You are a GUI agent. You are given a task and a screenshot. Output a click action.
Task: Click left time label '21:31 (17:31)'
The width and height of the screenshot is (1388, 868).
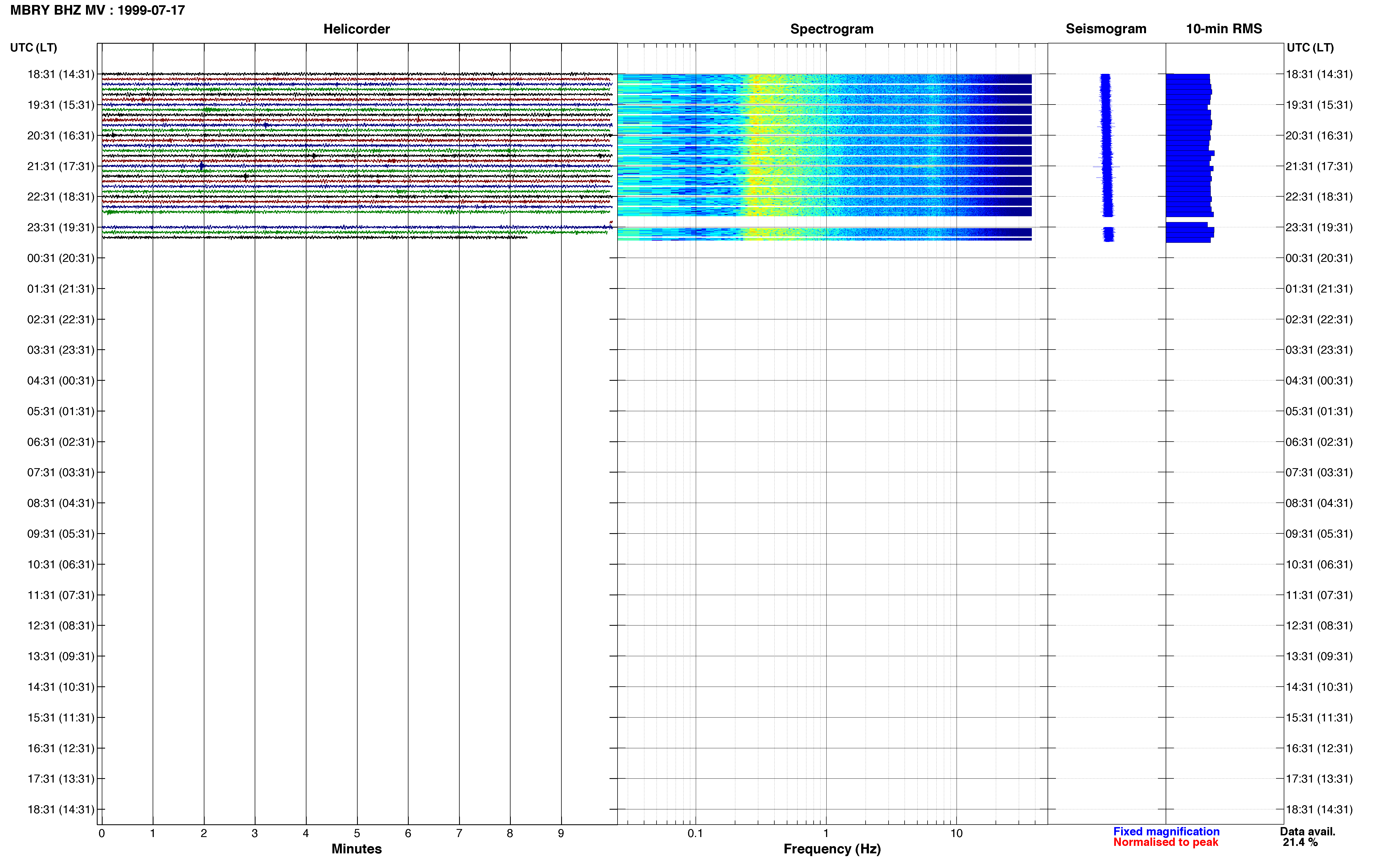(61, 166)
